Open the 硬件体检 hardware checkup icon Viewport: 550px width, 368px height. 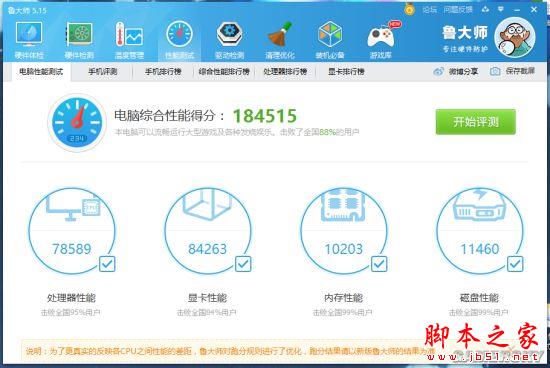pyautogui.click(x=29, y=40)
